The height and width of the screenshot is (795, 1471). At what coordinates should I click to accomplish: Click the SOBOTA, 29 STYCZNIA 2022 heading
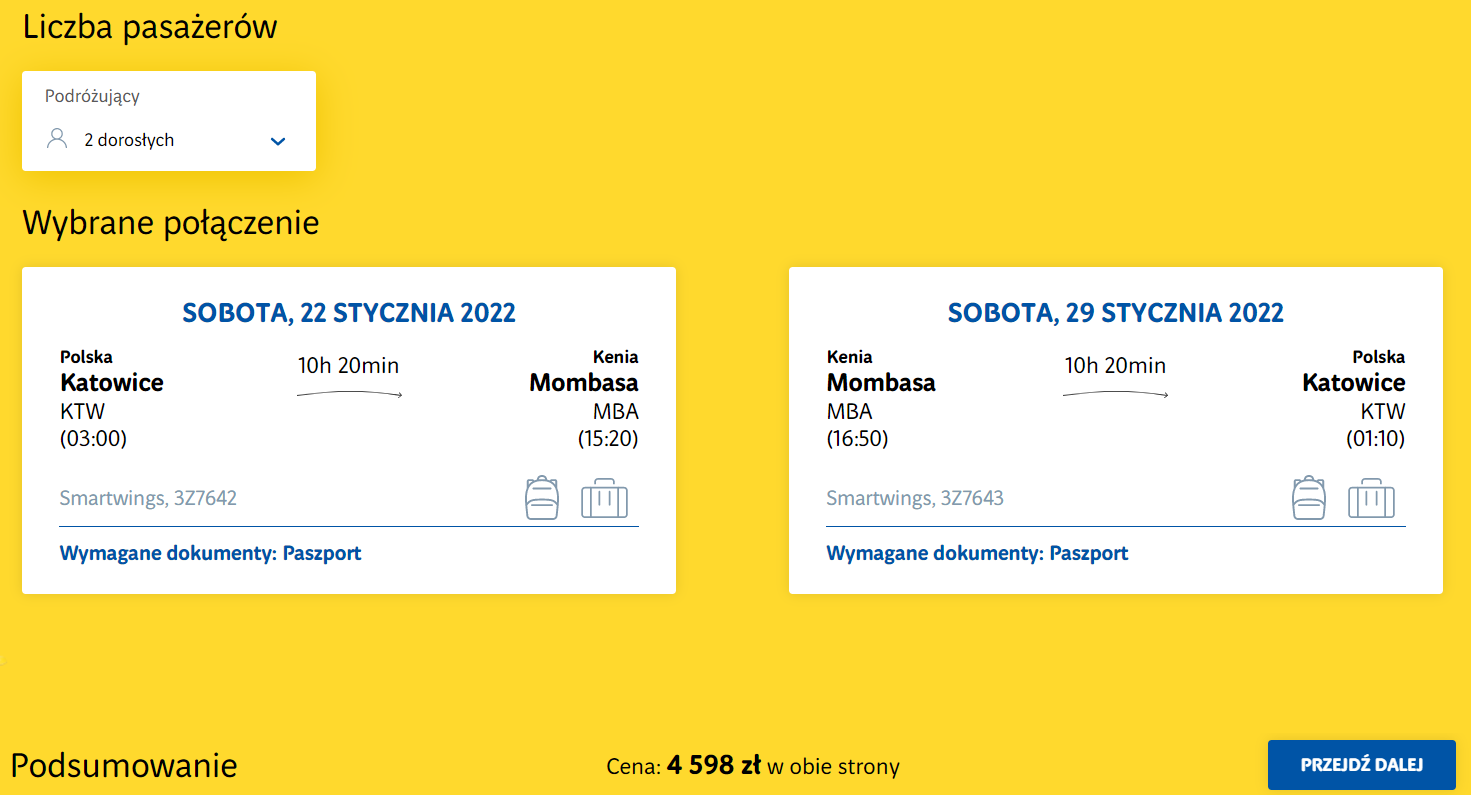tap(1115, 313)
